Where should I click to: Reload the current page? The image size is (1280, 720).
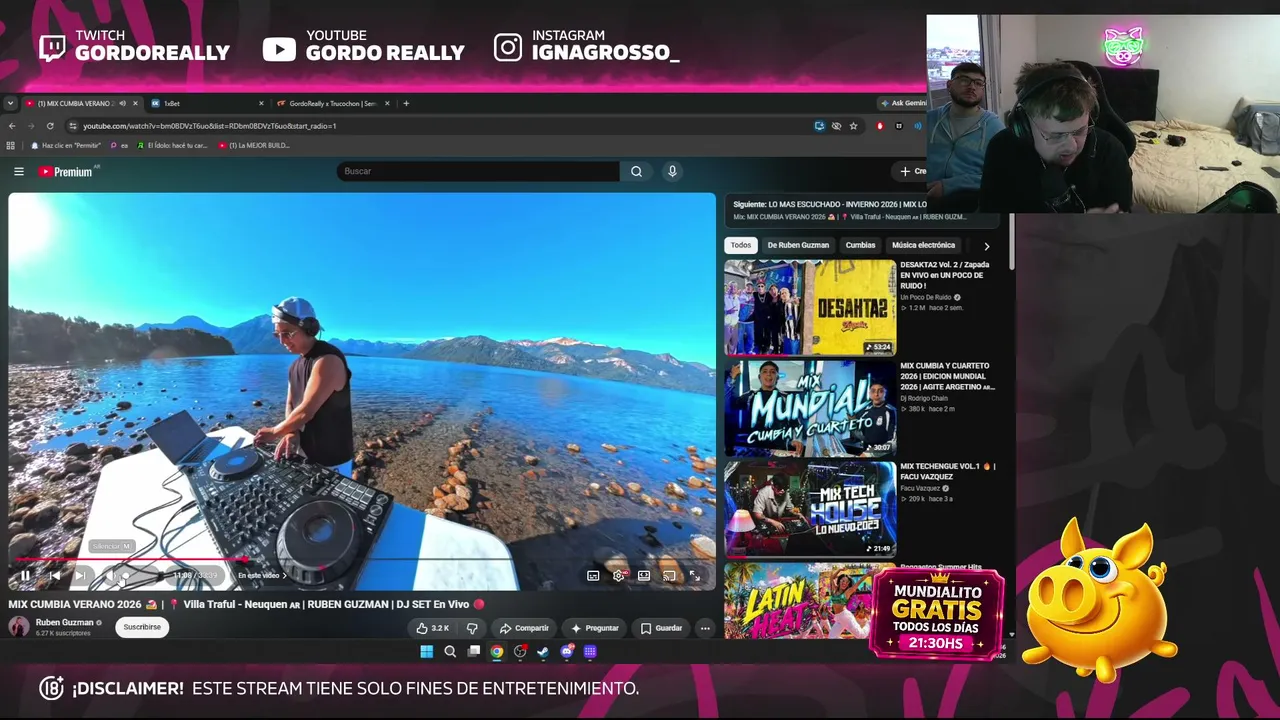coord(50,126)
